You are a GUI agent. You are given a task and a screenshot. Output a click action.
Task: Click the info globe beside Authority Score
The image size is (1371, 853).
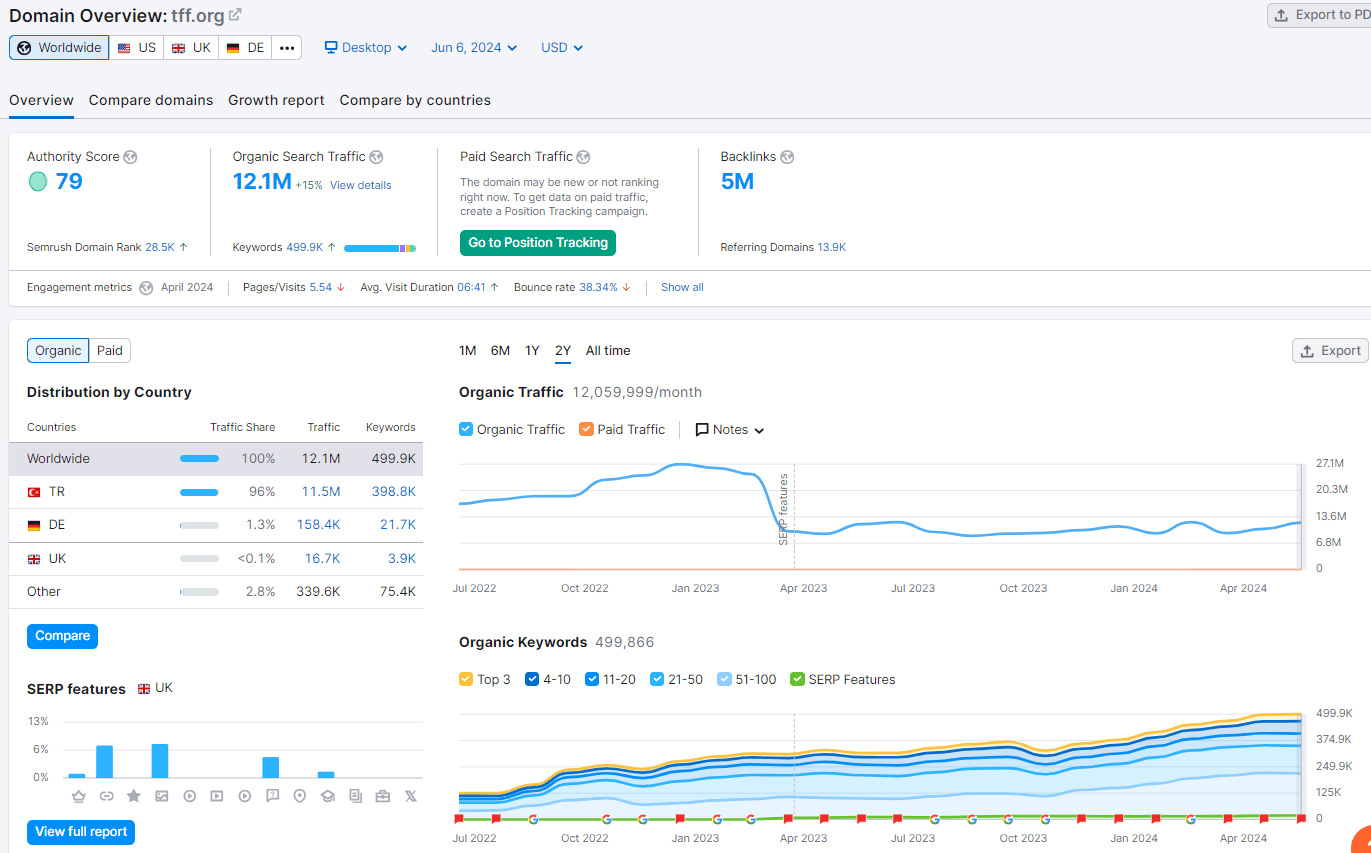pyautogui.click(x=130, y=157)
